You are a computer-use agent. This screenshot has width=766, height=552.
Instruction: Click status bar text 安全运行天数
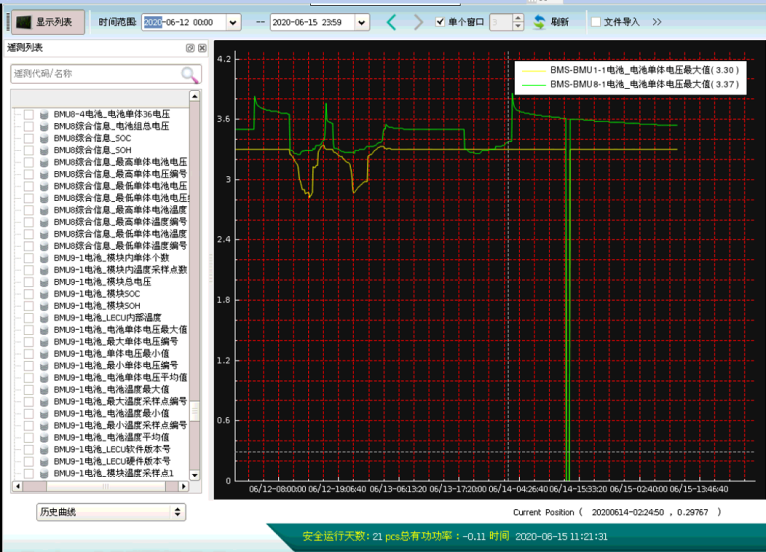334,536
